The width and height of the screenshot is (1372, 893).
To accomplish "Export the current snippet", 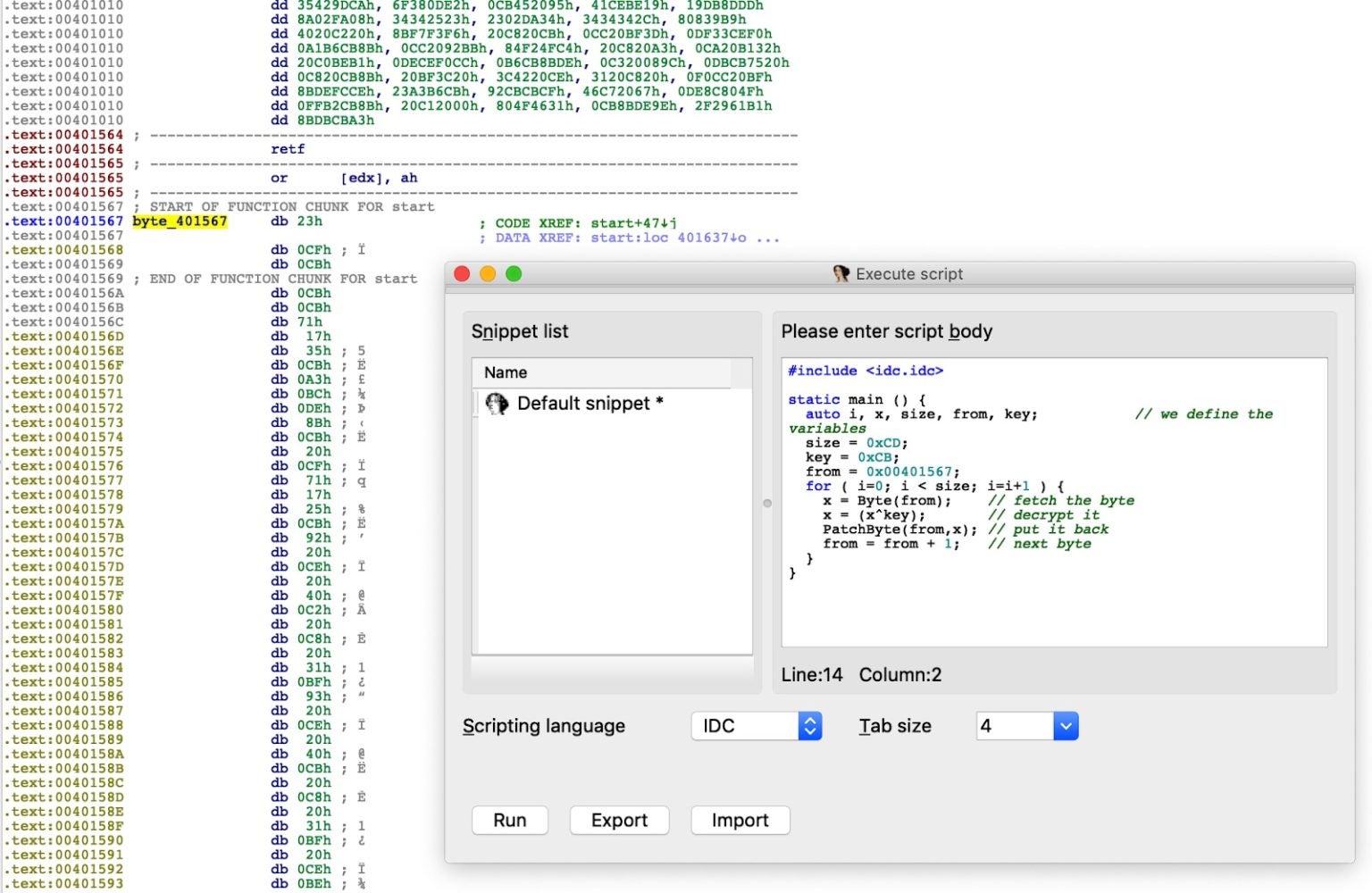I will point(619,820).
